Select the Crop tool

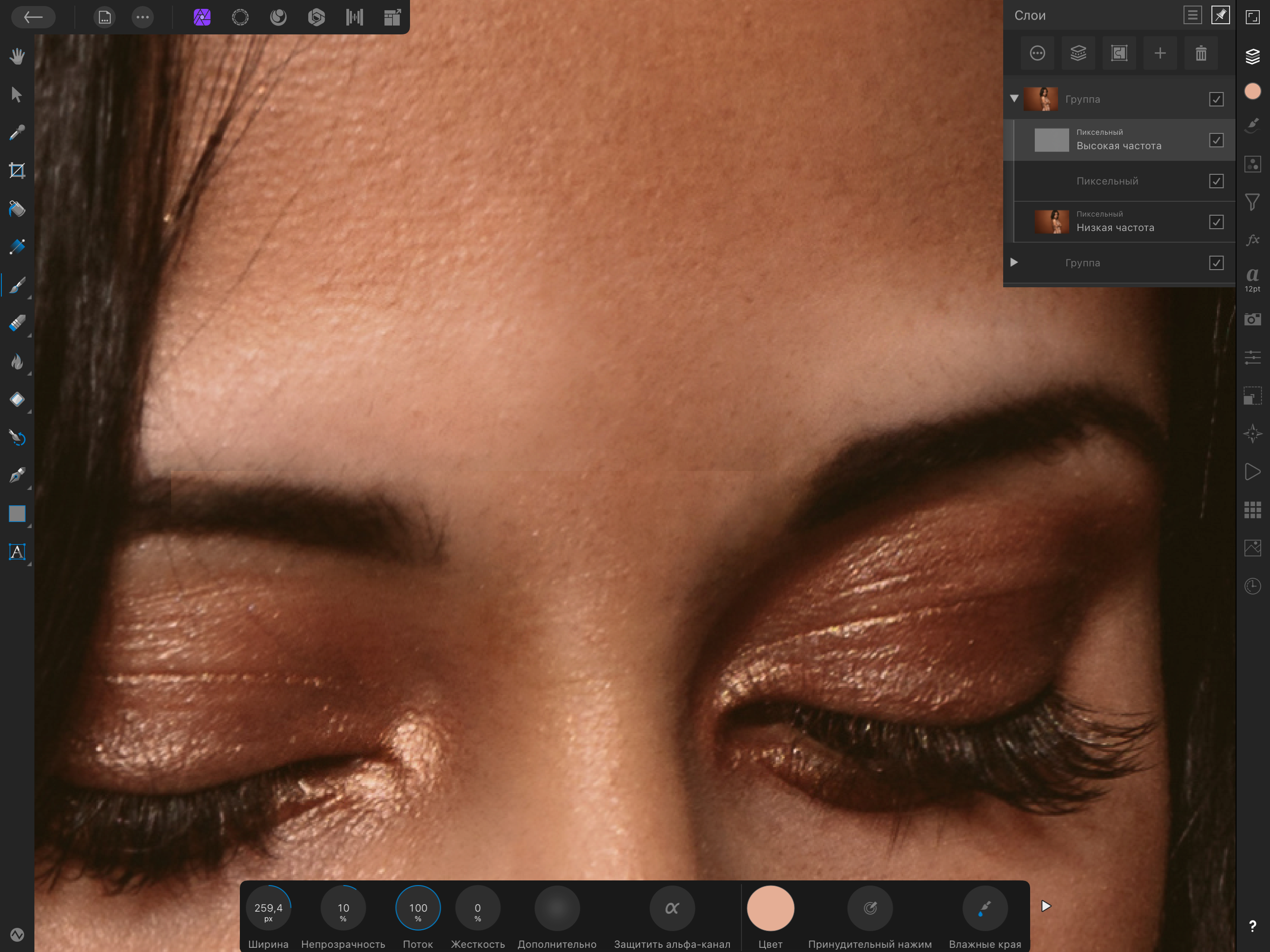point(17,171)
